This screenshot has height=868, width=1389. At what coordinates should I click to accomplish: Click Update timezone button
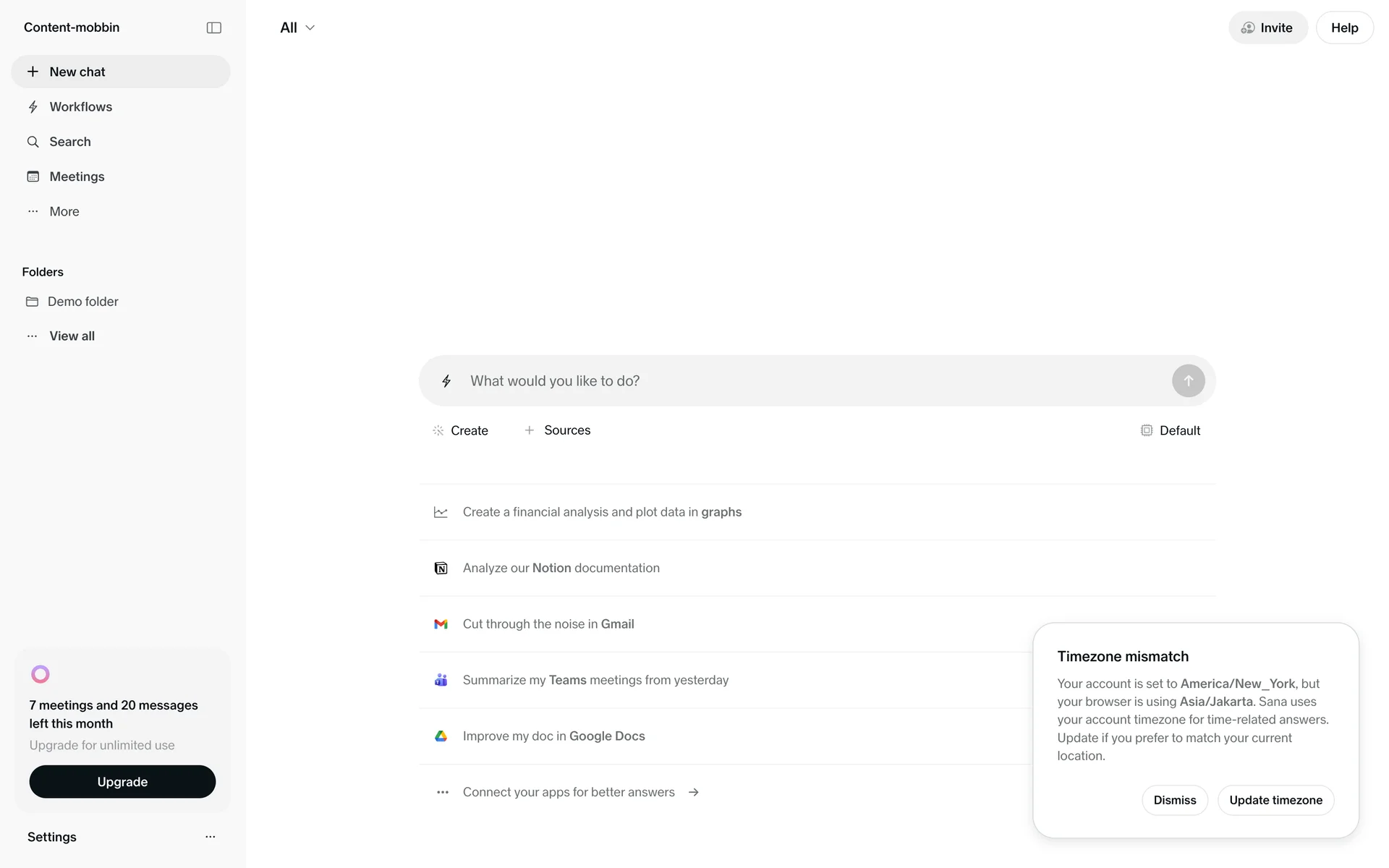1275,800
